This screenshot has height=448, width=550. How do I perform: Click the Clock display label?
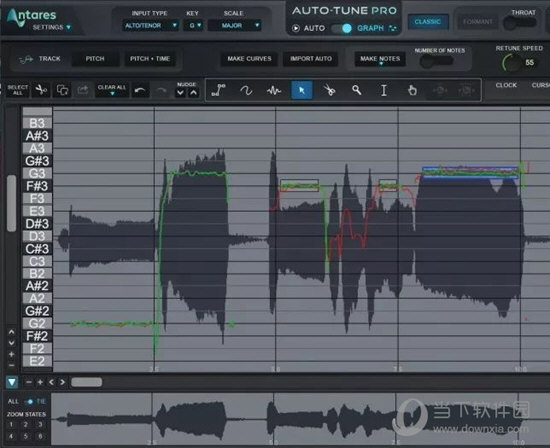[506, 85]
